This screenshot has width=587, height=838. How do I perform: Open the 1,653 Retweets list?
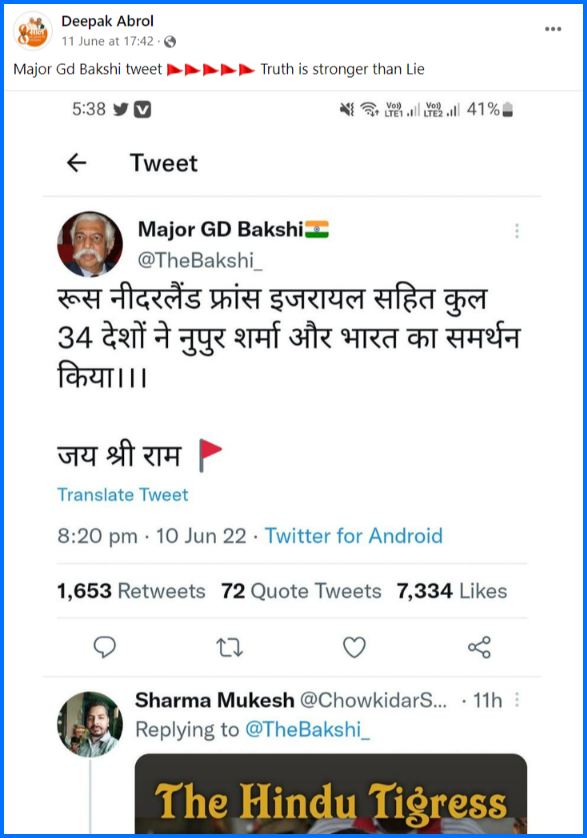131,591
